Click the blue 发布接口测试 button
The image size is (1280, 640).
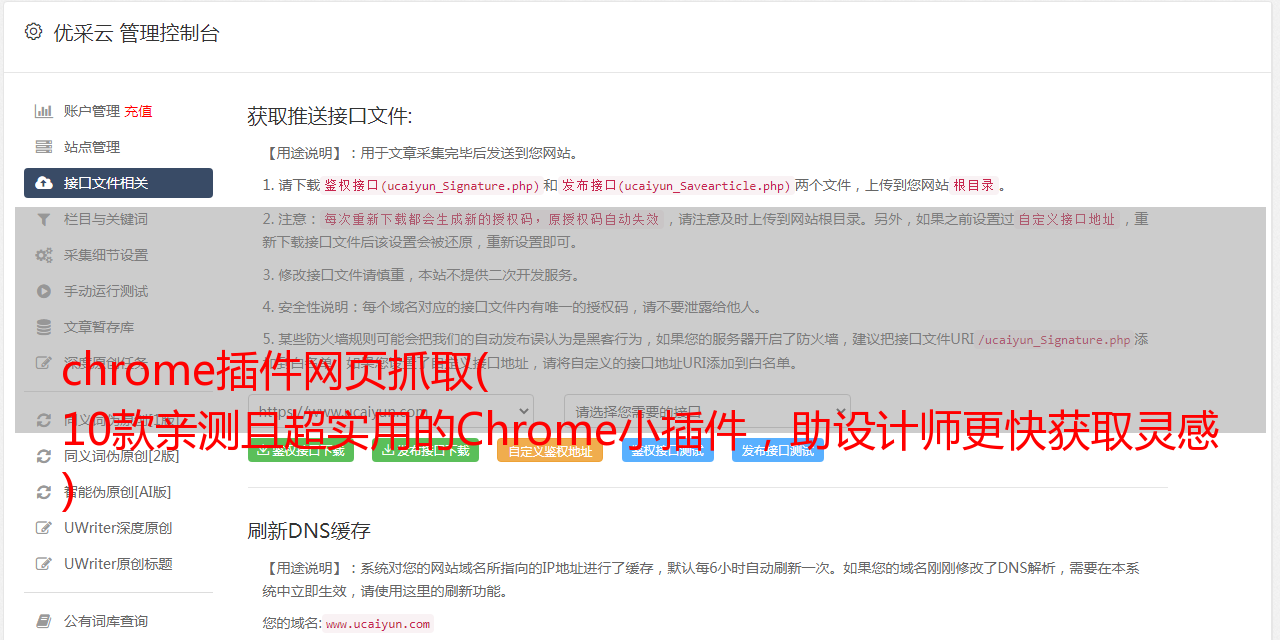pos(778,451)
